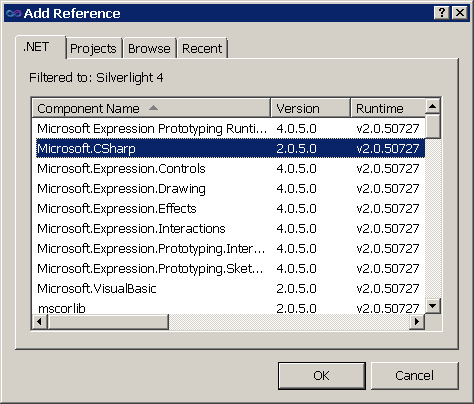Switch to the .NET tab
474x404 pixels.
[40, 47]
